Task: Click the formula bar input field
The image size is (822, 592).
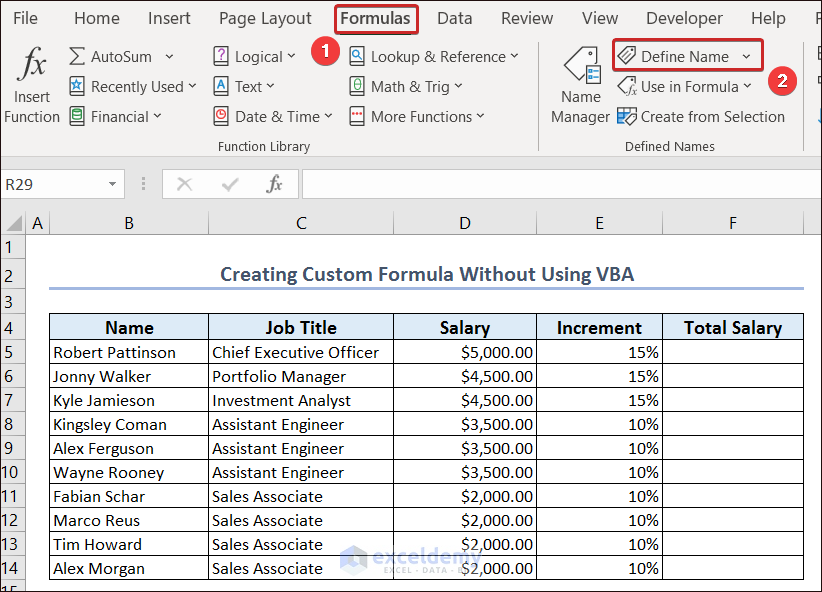Action: pyautogui.click(x=560, y=184)
